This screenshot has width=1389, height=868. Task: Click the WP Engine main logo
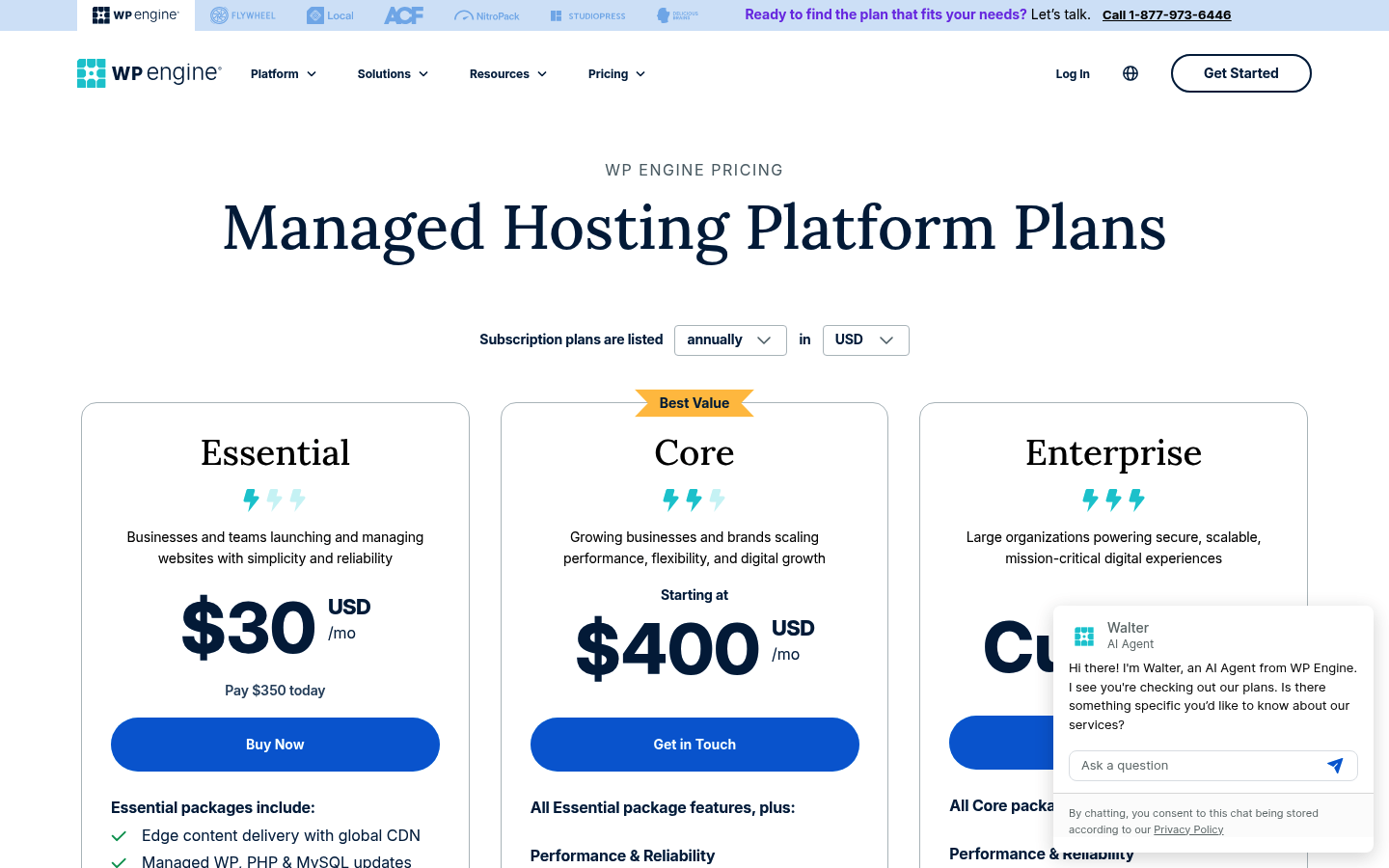click(x=150, y=73)
